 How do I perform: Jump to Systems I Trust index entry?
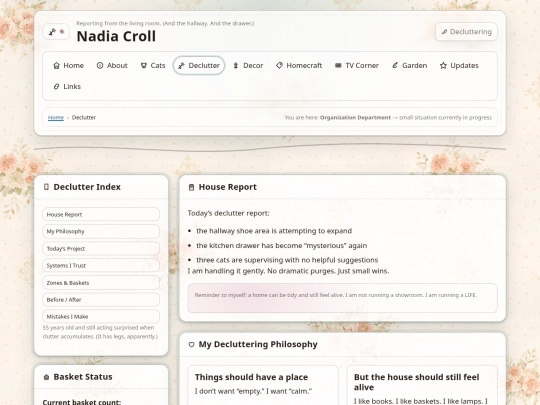coord(101,266)
